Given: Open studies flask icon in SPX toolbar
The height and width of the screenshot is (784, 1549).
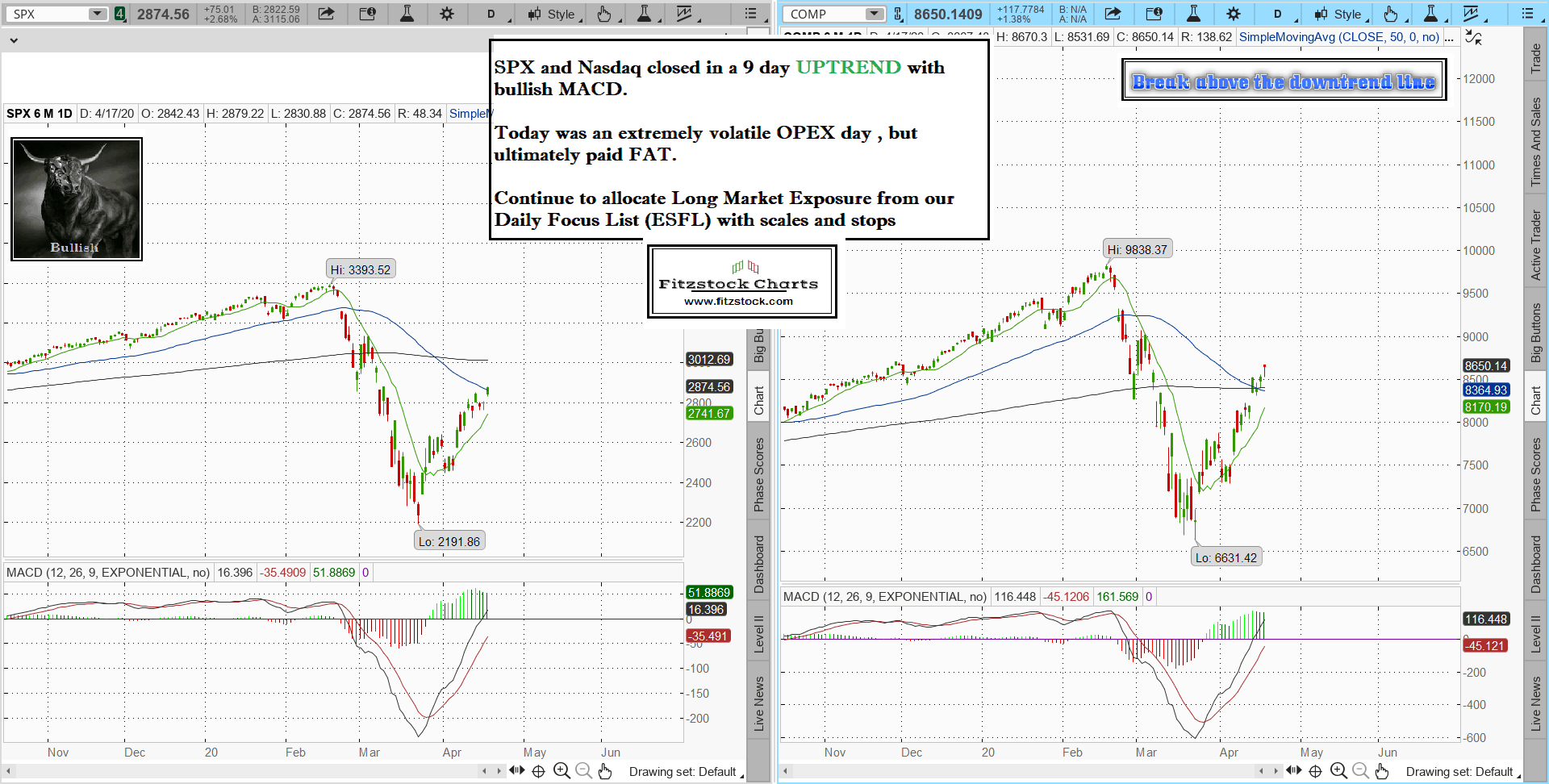Looking at the screenshot, I should 407,14.
